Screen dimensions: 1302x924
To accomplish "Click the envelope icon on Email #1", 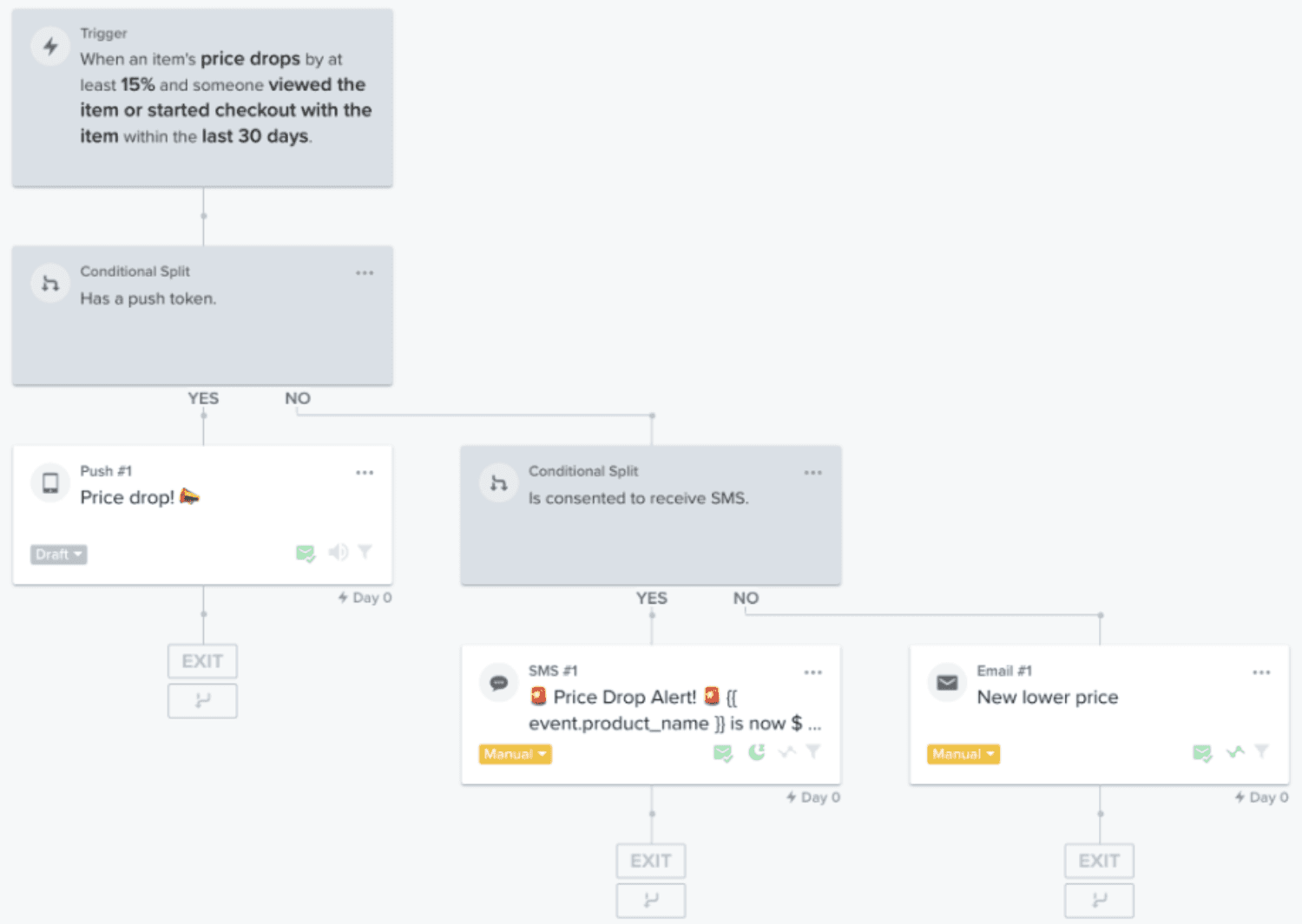I will (x=947, y=683).
